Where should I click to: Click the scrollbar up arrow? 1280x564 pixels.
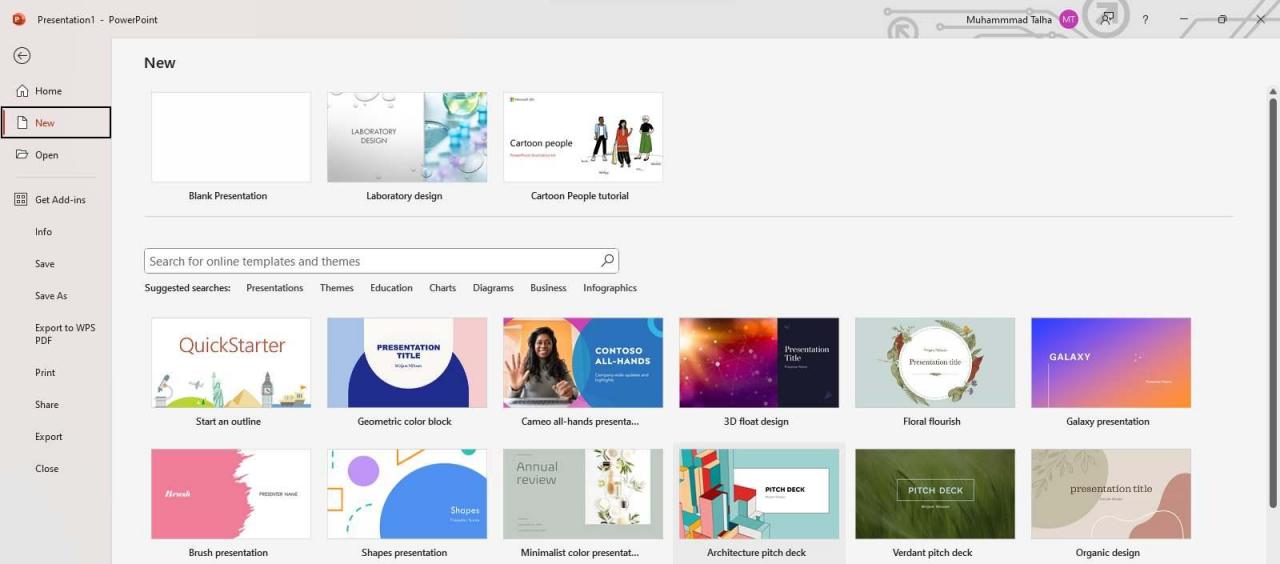[x=1273, y=91]
